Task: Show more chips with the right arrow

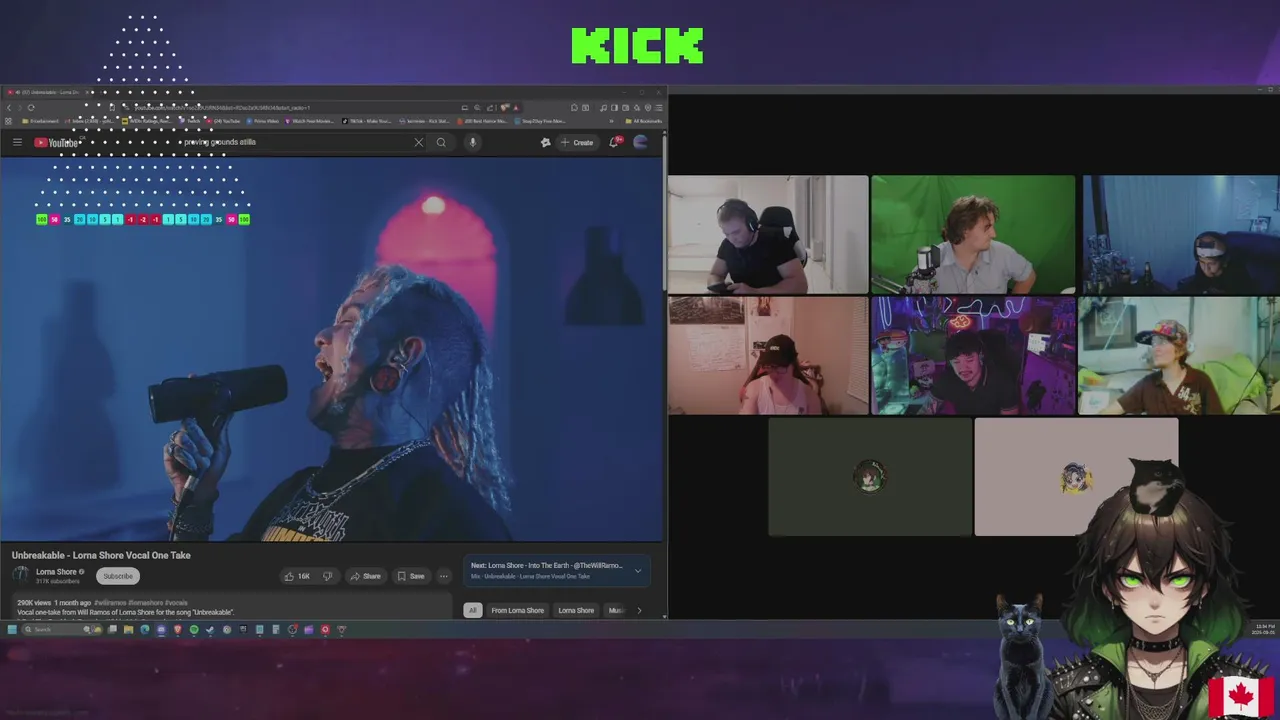Action: 639,610
